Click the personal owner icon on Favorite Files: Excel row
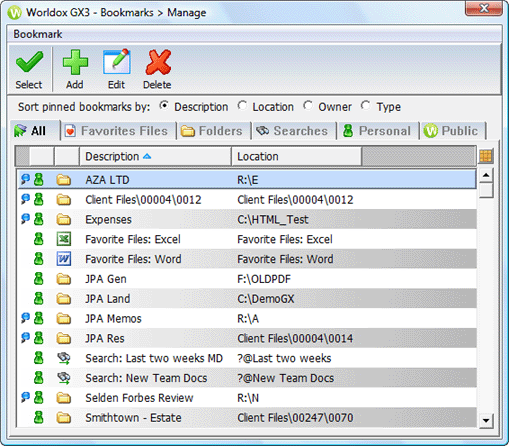This screenshot has height=446, width=509. click(x=39, y=239)
